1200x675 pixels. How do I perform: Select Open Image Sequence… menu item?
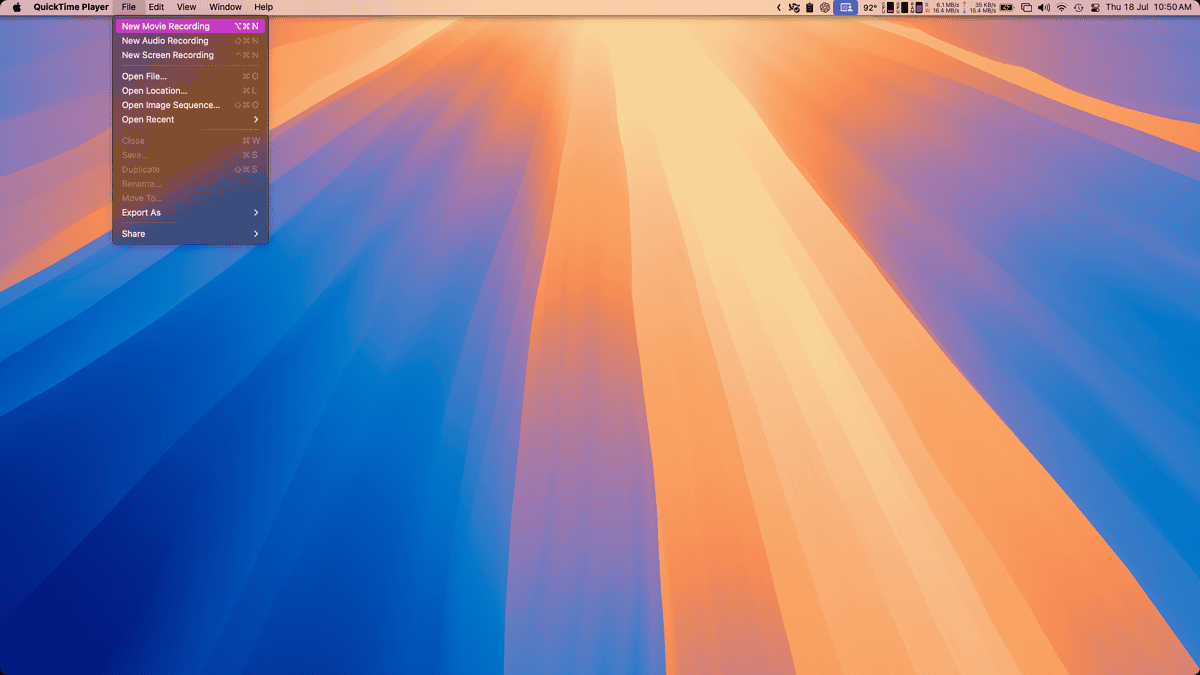(x=170, y=105)
